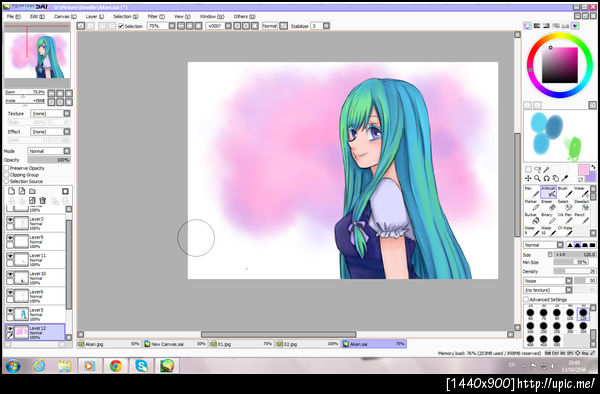Open the brush (no texture) dropdown

pos(548,290)
